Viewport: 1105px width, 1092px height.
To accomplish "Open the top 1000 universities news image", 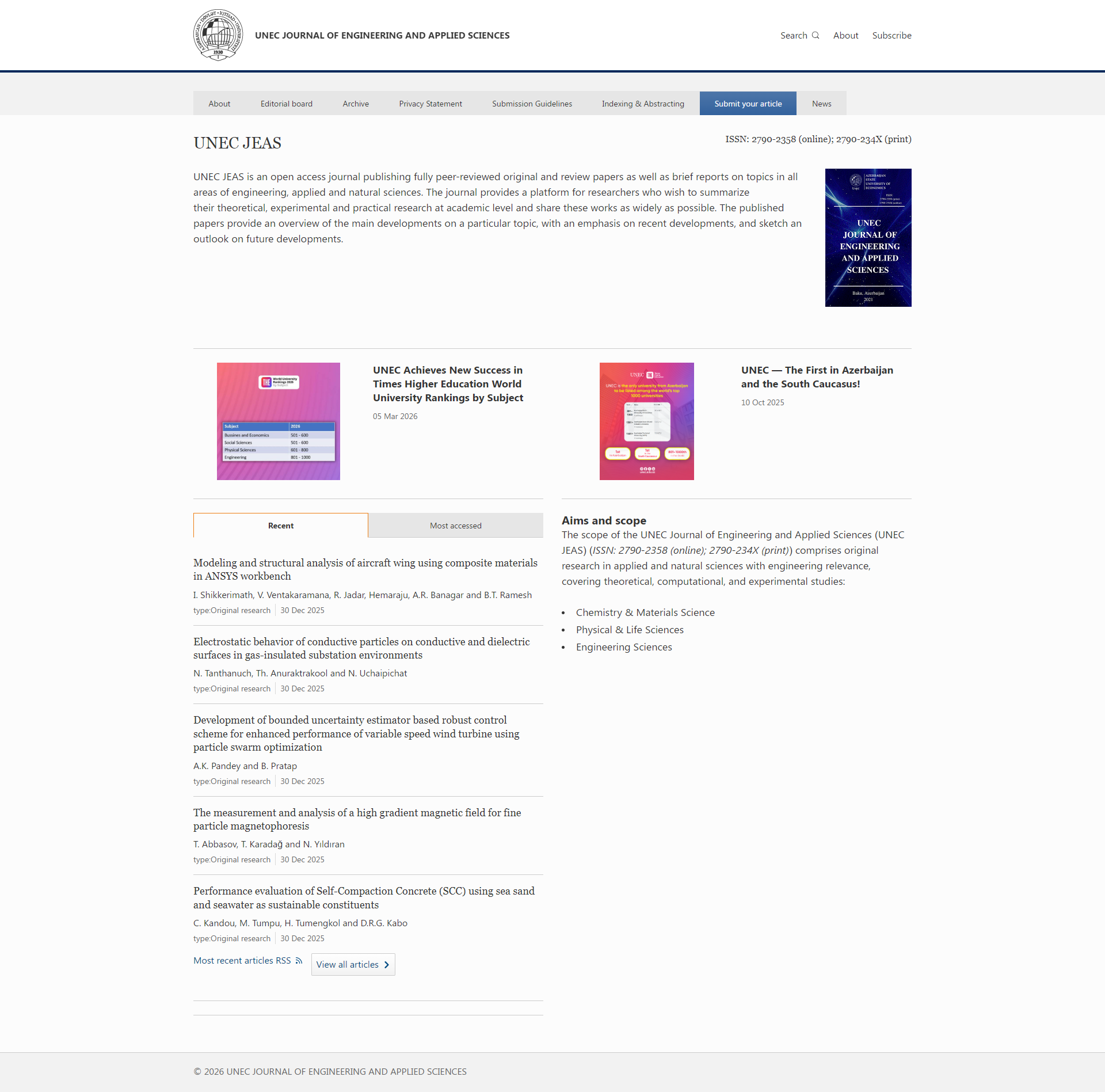I will (x=646, y=421).
